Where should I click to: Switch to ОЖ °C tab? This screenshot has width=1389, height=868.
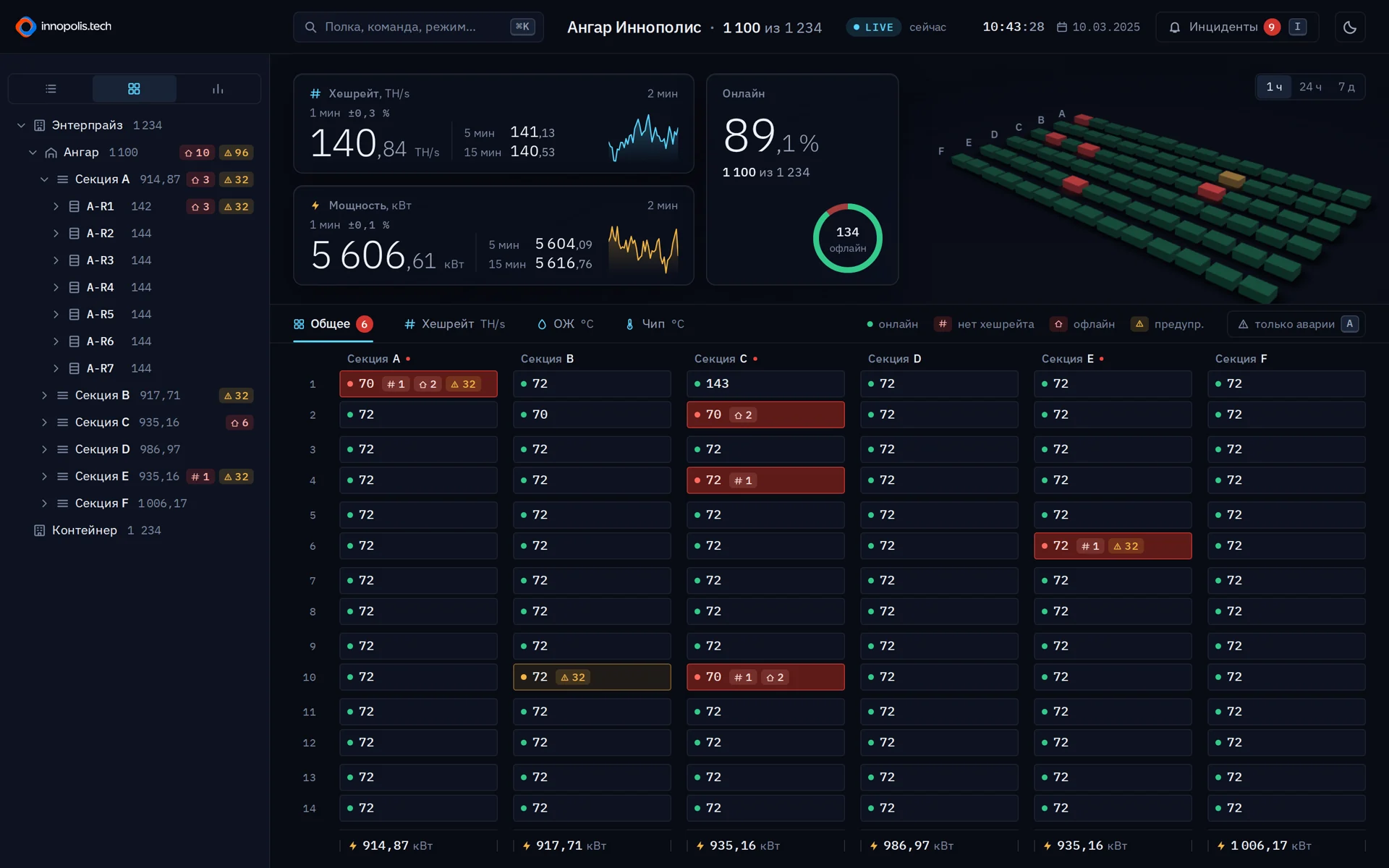tap(565, 324)
